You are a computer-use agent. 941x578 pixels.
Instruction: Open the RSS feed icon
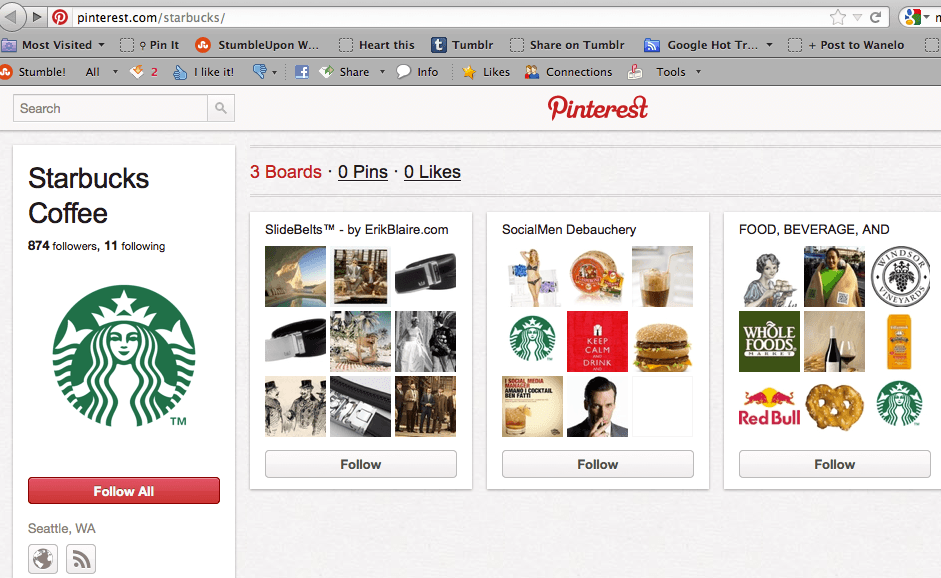pyautogui.click(x=81, y=559)
